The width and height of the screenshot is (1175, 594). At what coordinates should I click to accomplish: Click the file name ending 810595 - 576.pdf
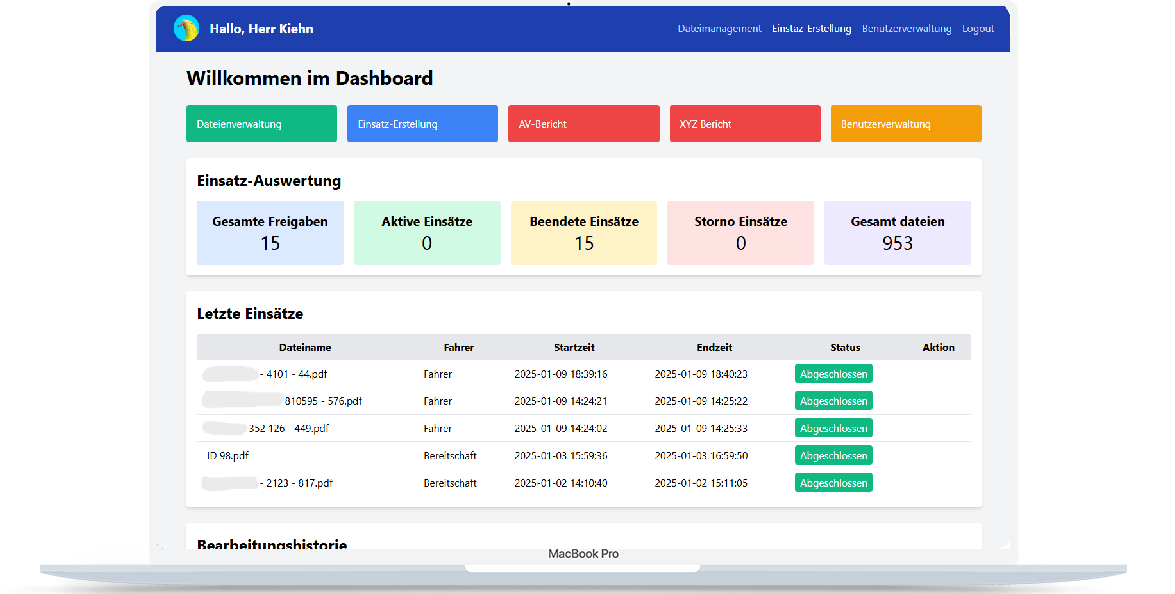[x=323, y=401]
